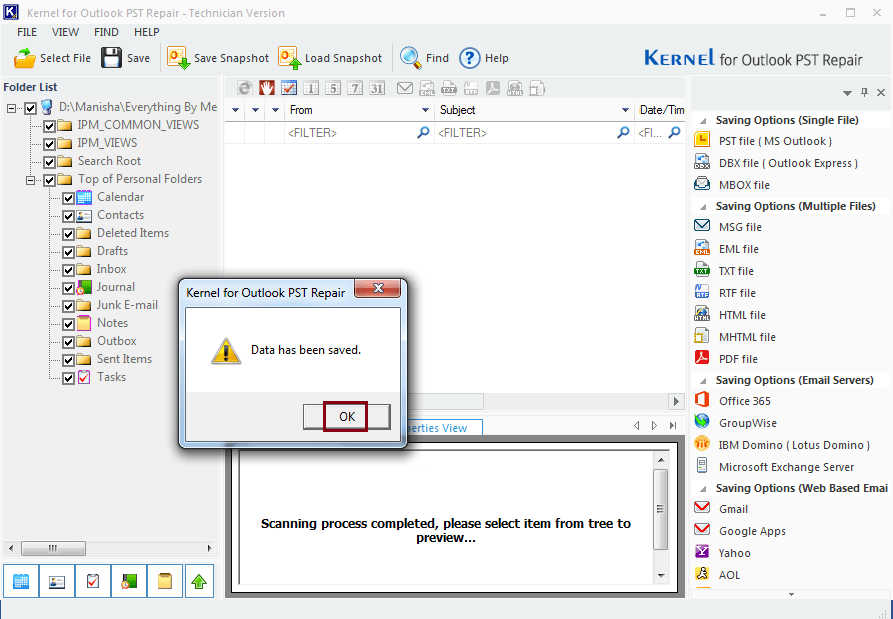Toggle the Top of Personal Folders checkbox

click(50, 181)
